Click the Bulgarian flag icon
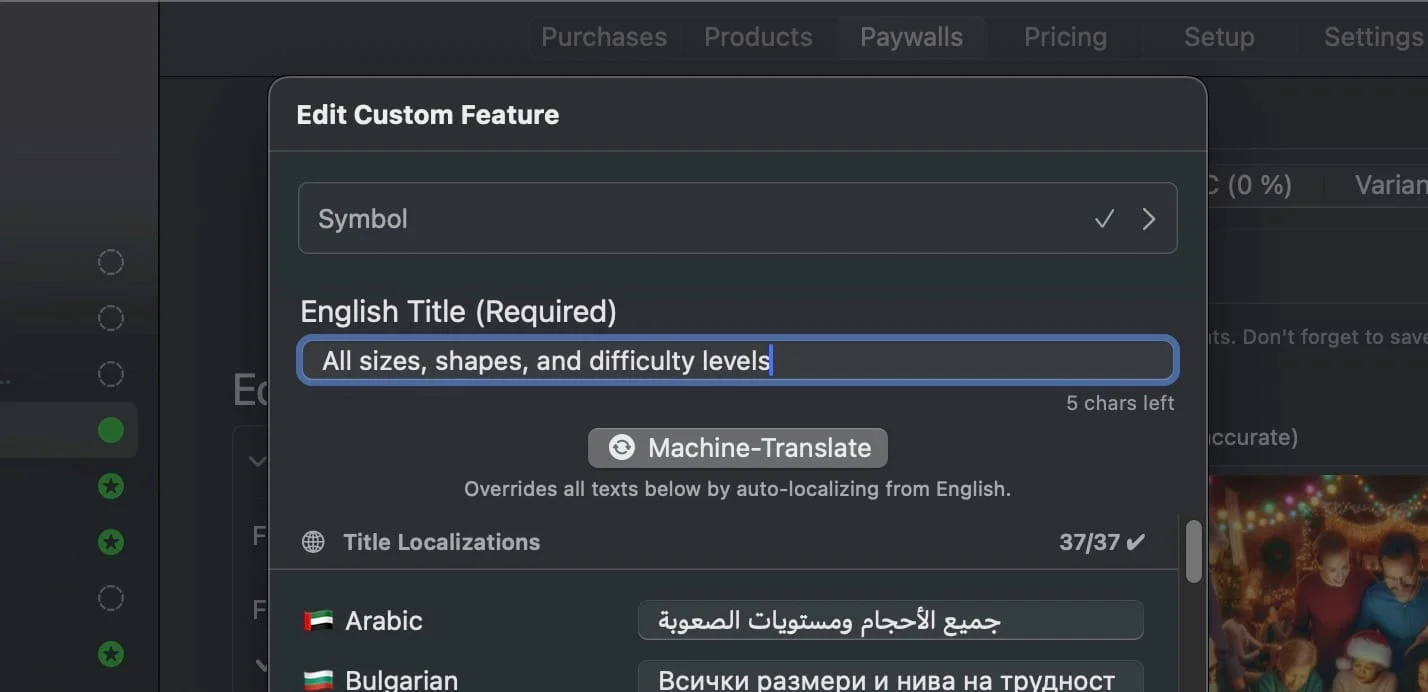Image resolution: width=1428 pixels, height=692 pixels. [318, 678]
